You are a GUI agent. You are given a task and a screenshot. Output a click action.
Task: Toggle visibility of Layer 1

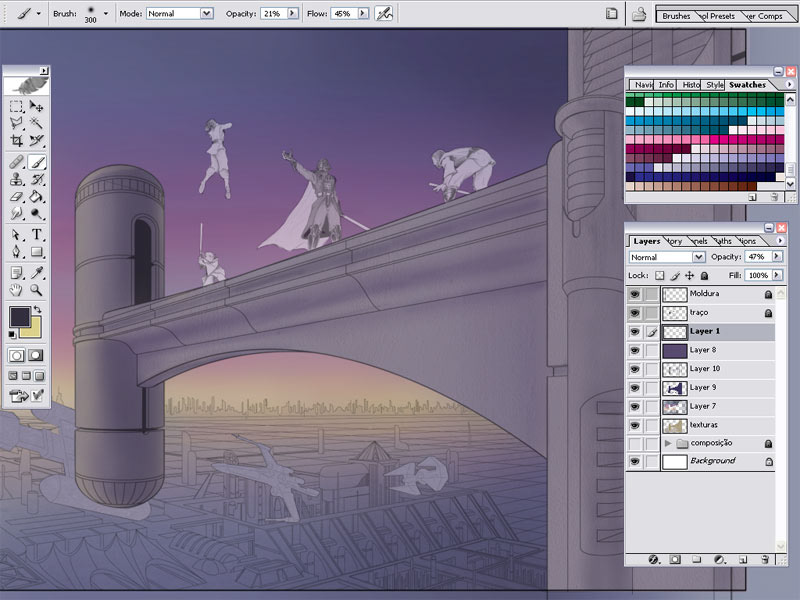coord(635,332)
